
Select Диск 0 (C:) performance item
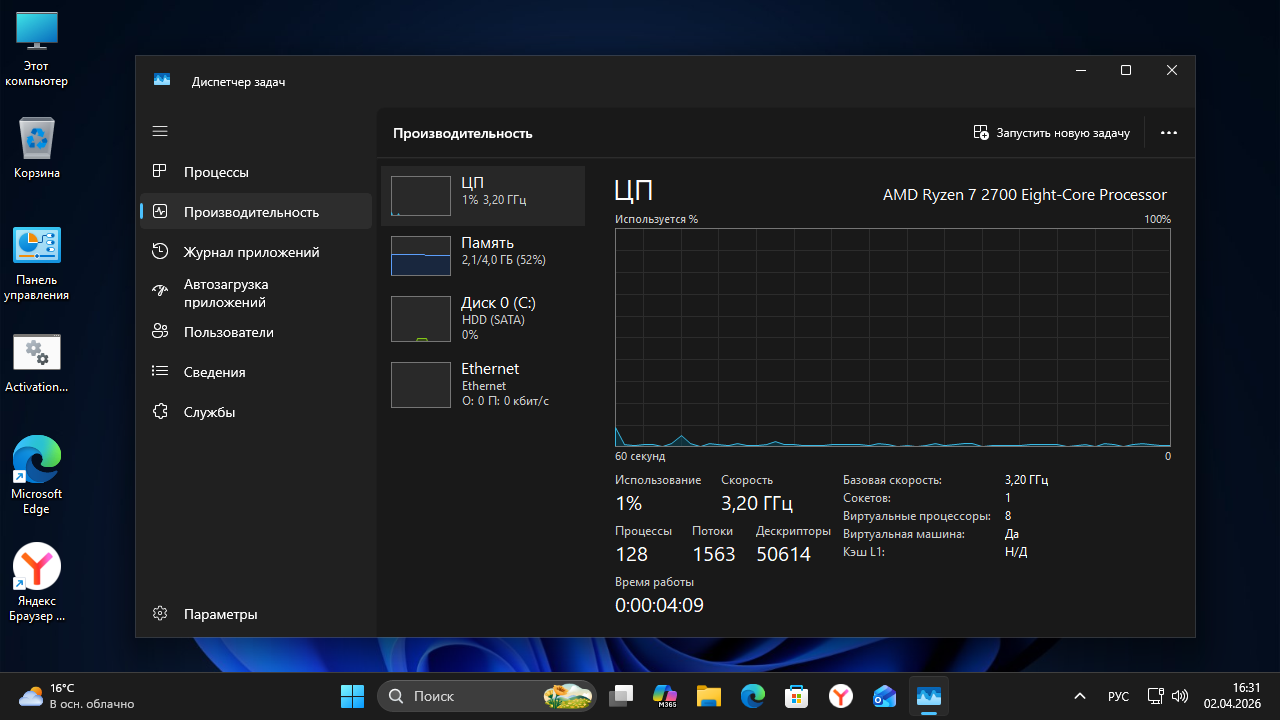coord(482,319)
